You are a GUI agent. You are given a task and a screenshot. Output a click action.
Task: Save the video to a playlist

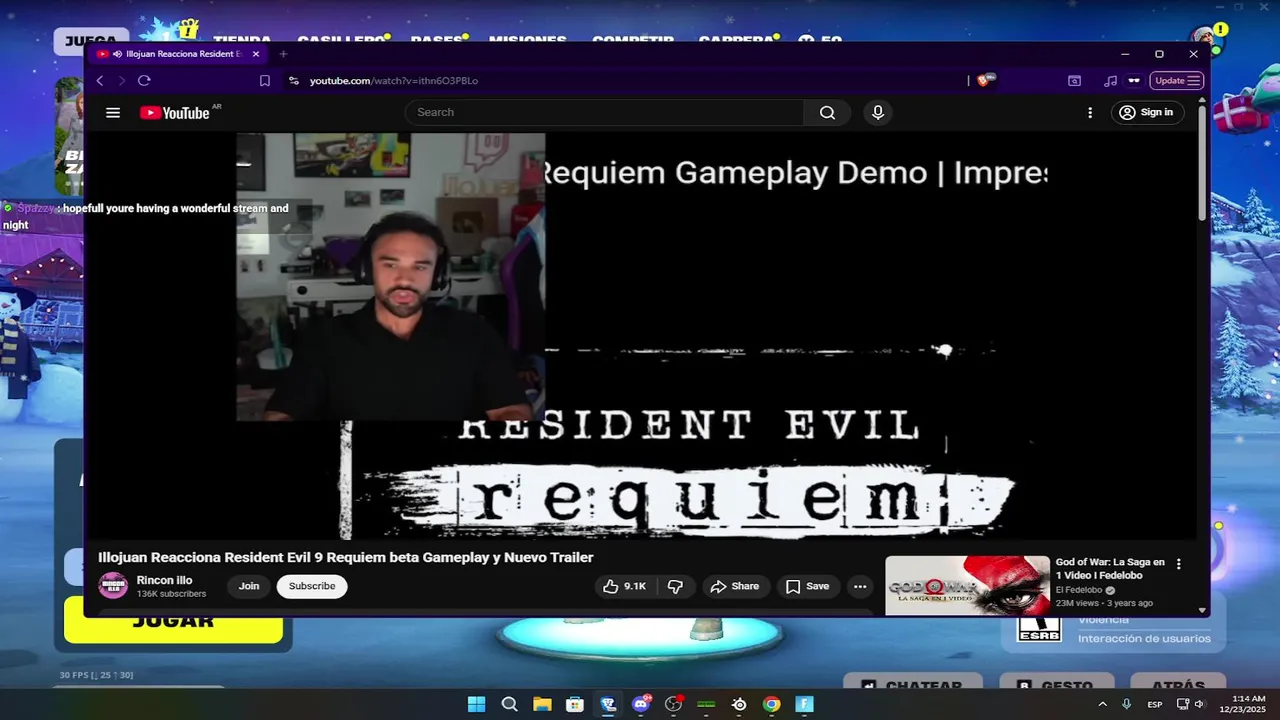[807, 586]
